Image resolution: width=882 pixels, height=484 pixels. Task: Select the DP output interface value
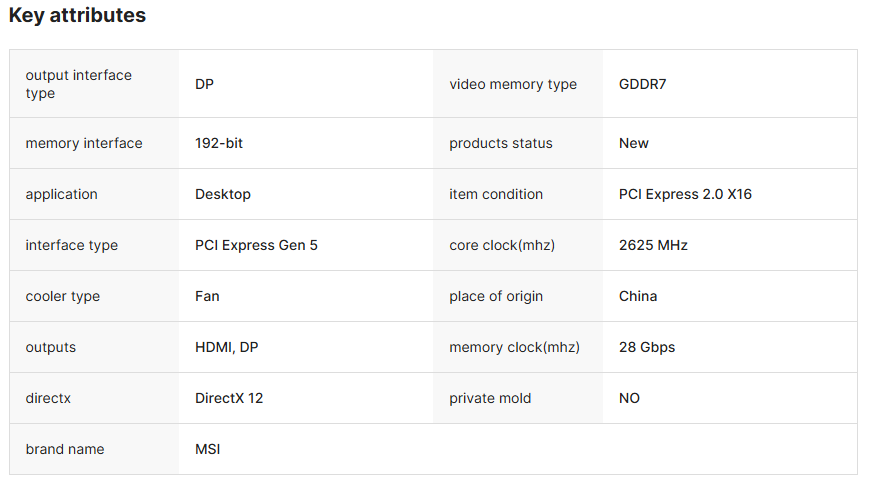[204, 84]
